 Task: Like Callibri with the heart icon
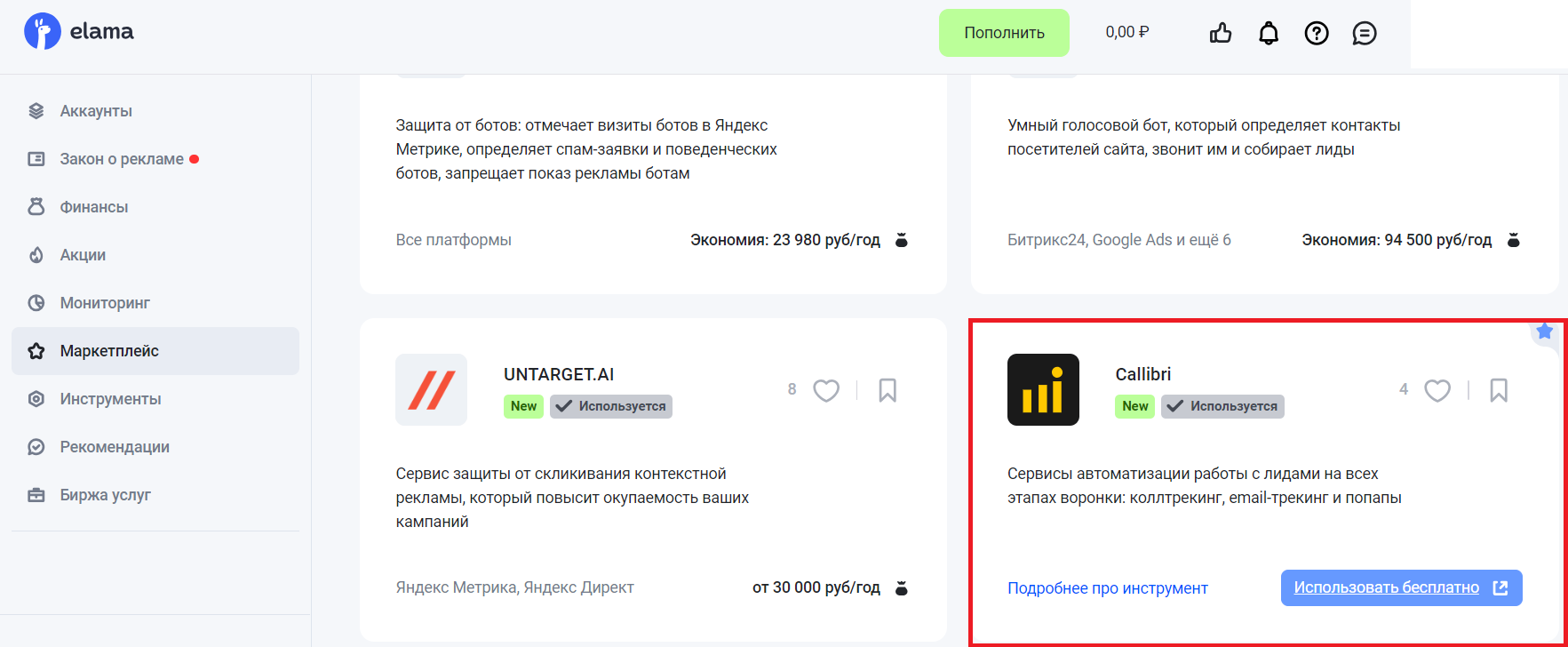(x=1437, y=390)
